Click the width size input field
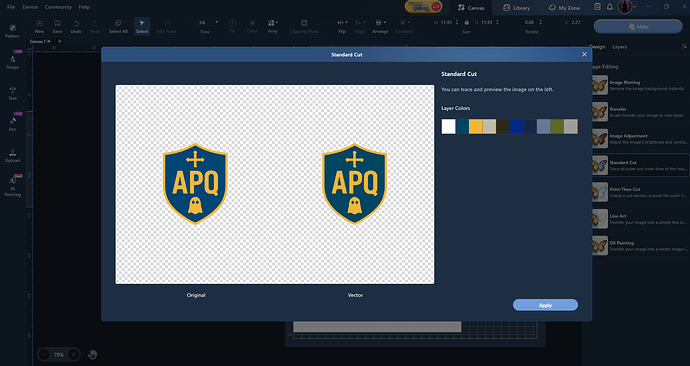690x366 pixels. tap(447, 22)
